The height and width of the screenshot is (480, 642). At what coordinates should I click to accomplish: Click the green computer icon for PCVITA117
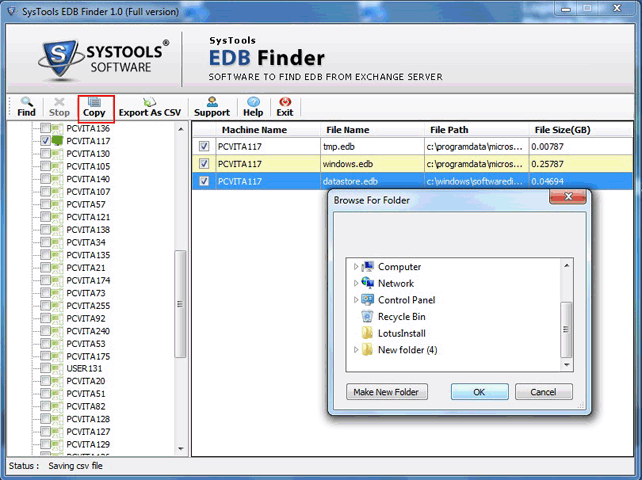tap(58, 141)
